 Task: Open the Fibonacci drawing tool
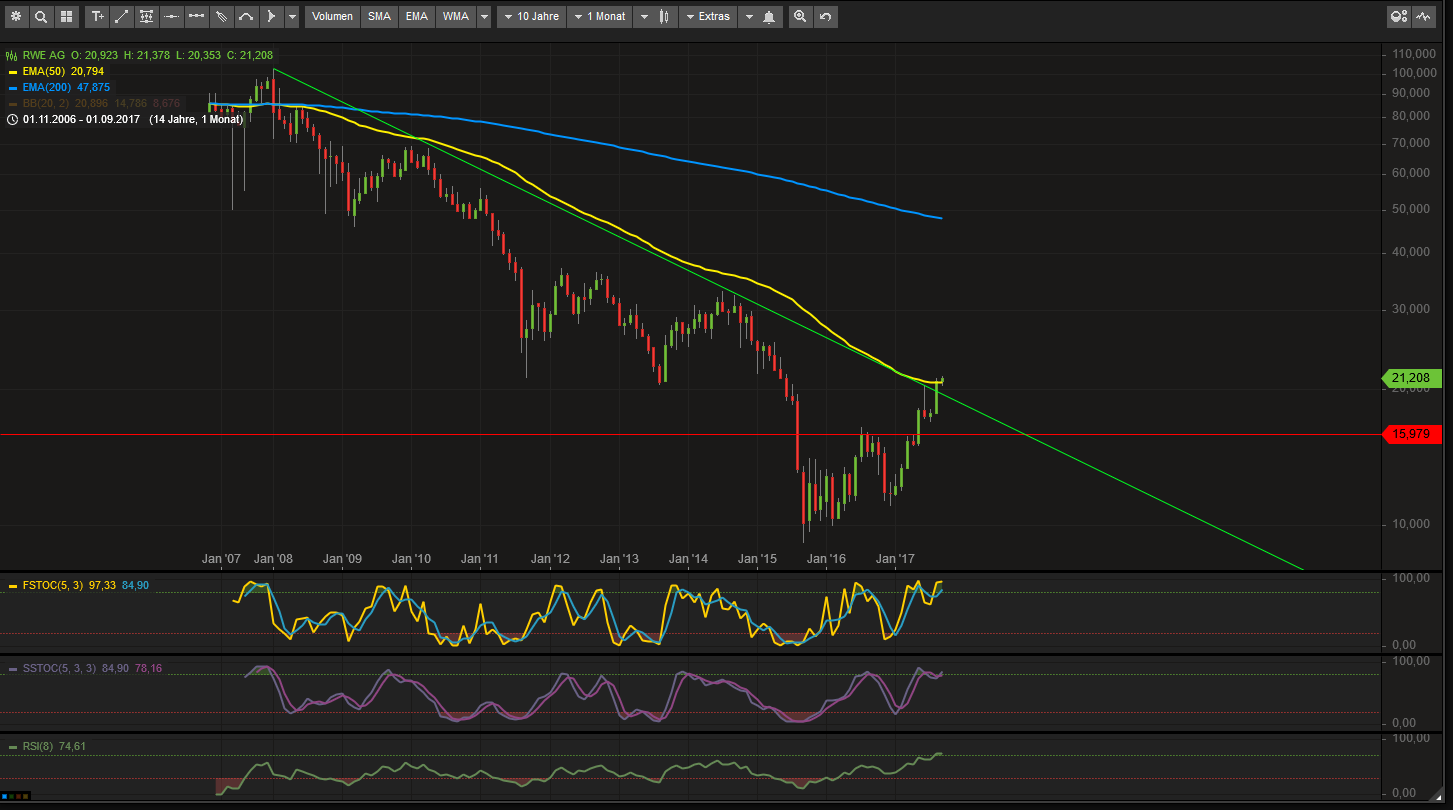pos(146,16)
